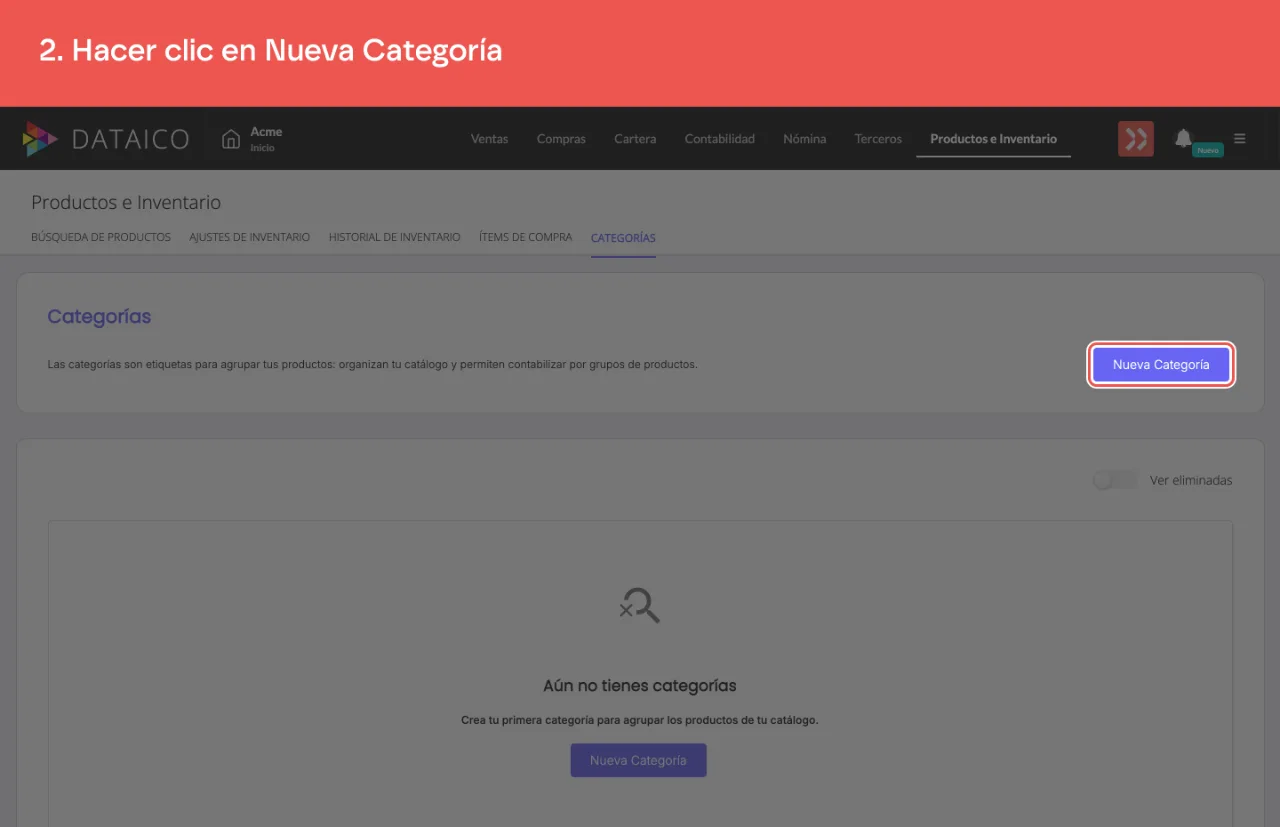Open the notifications bell
Image resolution: width=1280 pixels, height=827 pixels.
tap(1183, 138)
